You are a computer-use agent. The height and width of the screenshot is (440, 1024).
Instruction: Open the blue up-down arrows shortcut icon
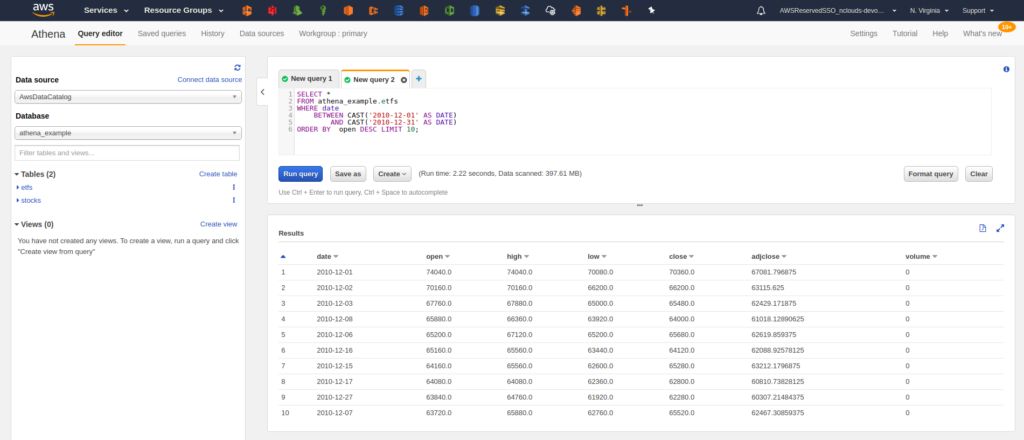525,10
